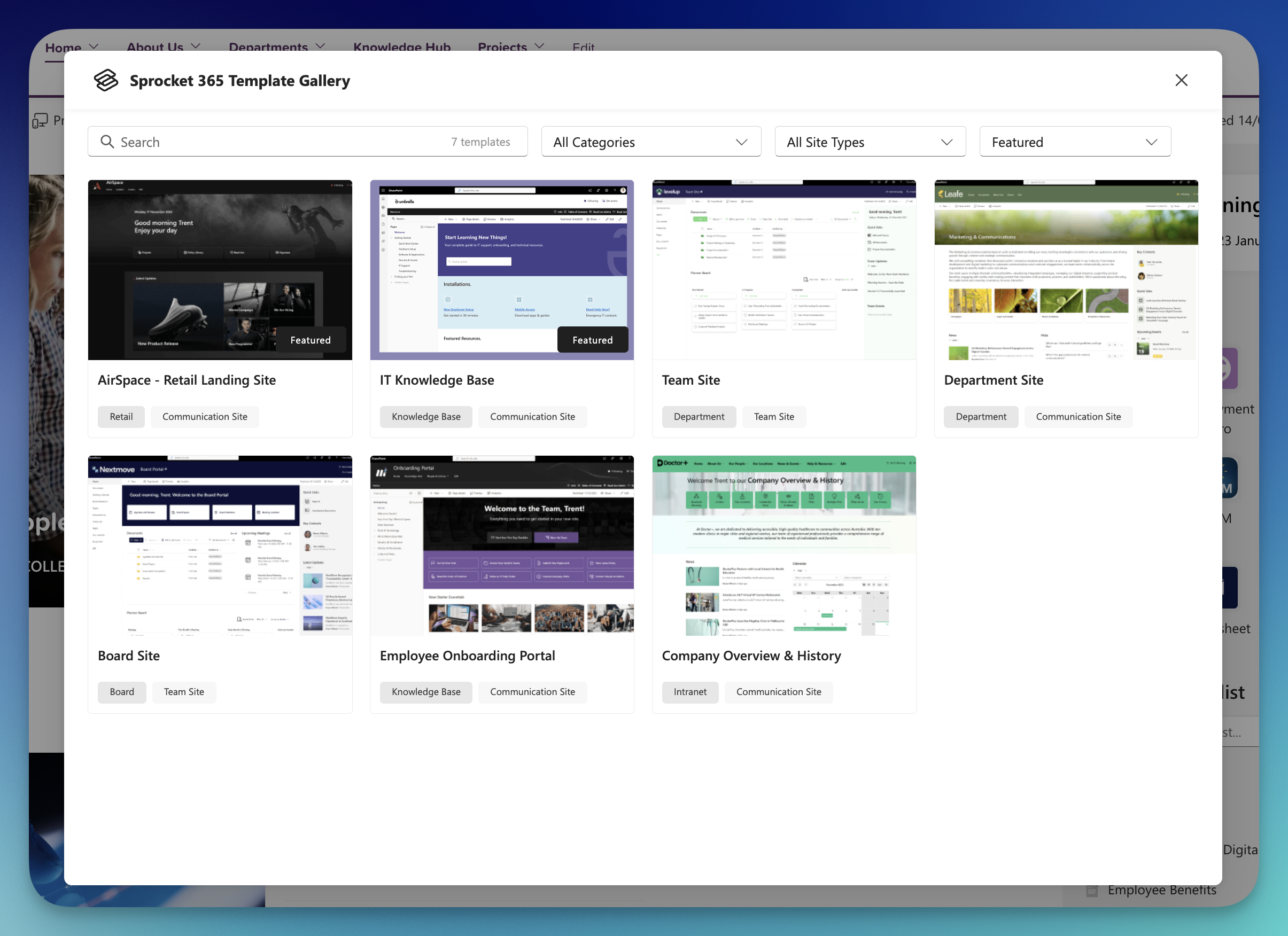
Task: Expand the About Us navigation chevron
Action: click(x=196, y=46)
